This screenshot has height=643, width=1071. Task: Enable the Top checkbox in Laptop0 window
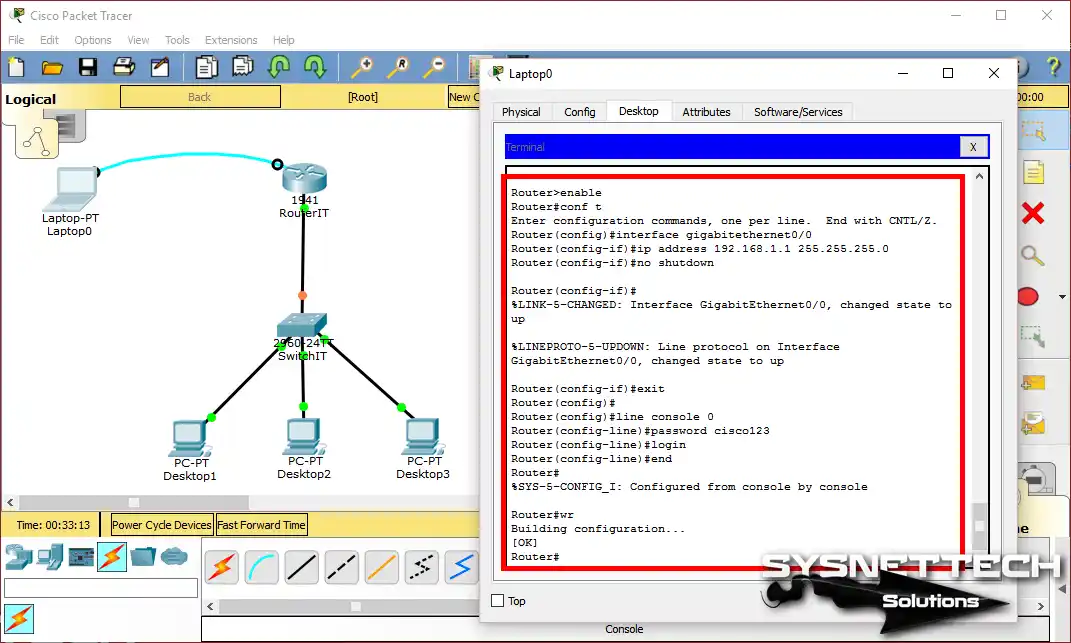498,601
